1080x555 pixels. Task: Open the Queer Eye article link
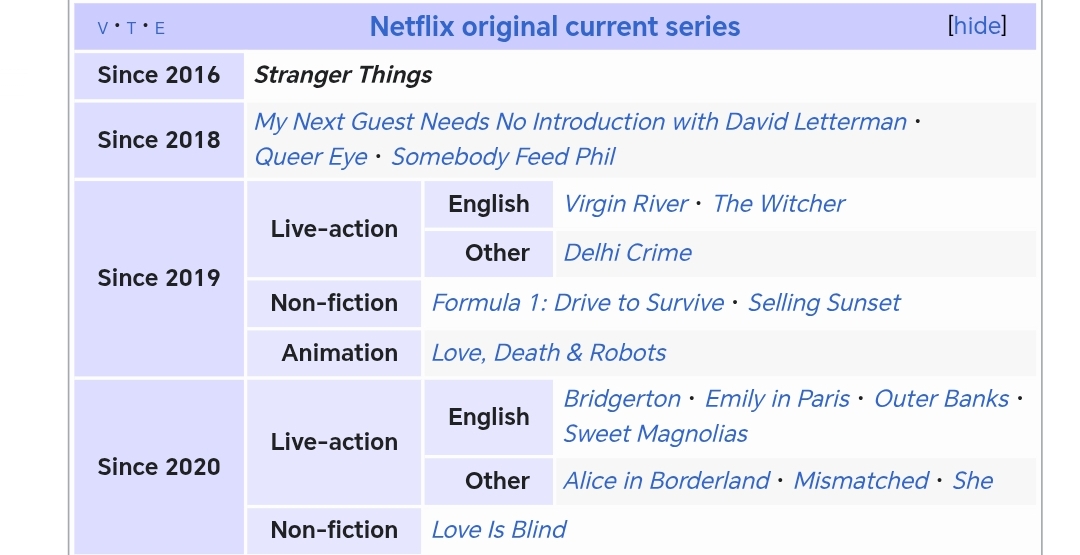(310, 157)
